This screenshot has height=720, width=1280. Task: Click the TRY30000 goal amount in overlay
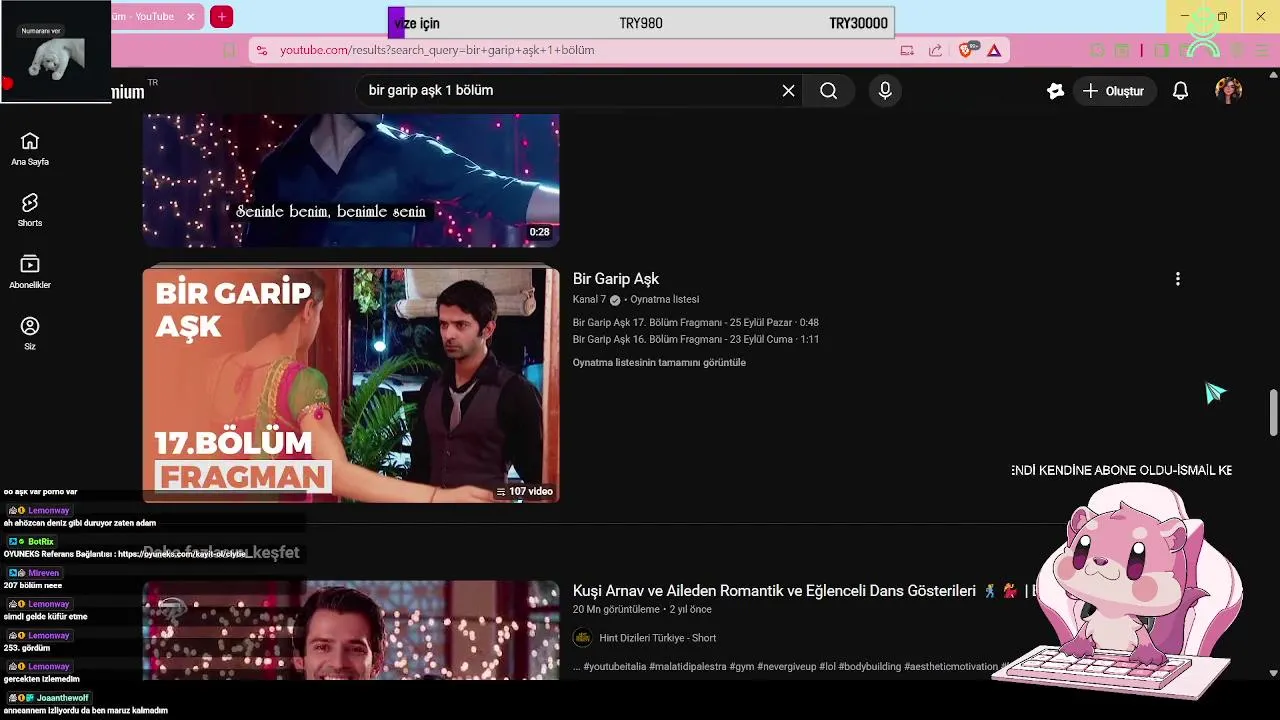pos(858,23)
